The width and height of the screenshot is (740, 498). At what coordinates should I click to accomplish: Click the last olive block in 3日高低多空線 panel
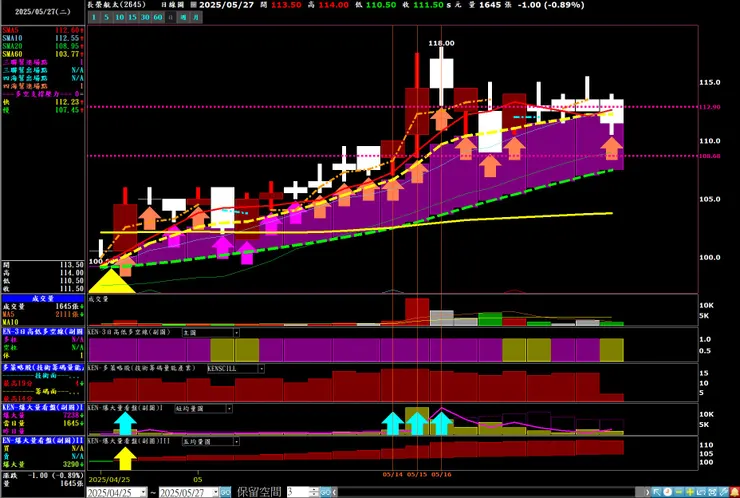612,350
